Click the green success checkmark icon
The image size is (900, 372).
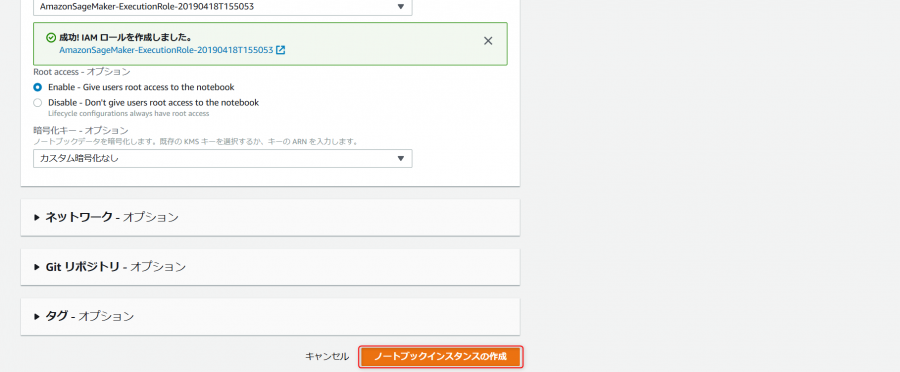(x=51, y=37)
